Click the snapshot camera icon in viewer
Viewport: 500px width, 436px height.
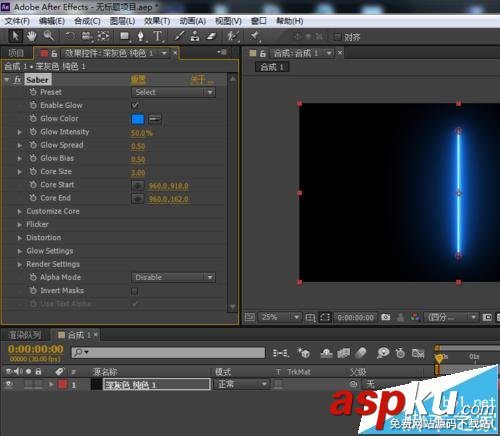386,317
